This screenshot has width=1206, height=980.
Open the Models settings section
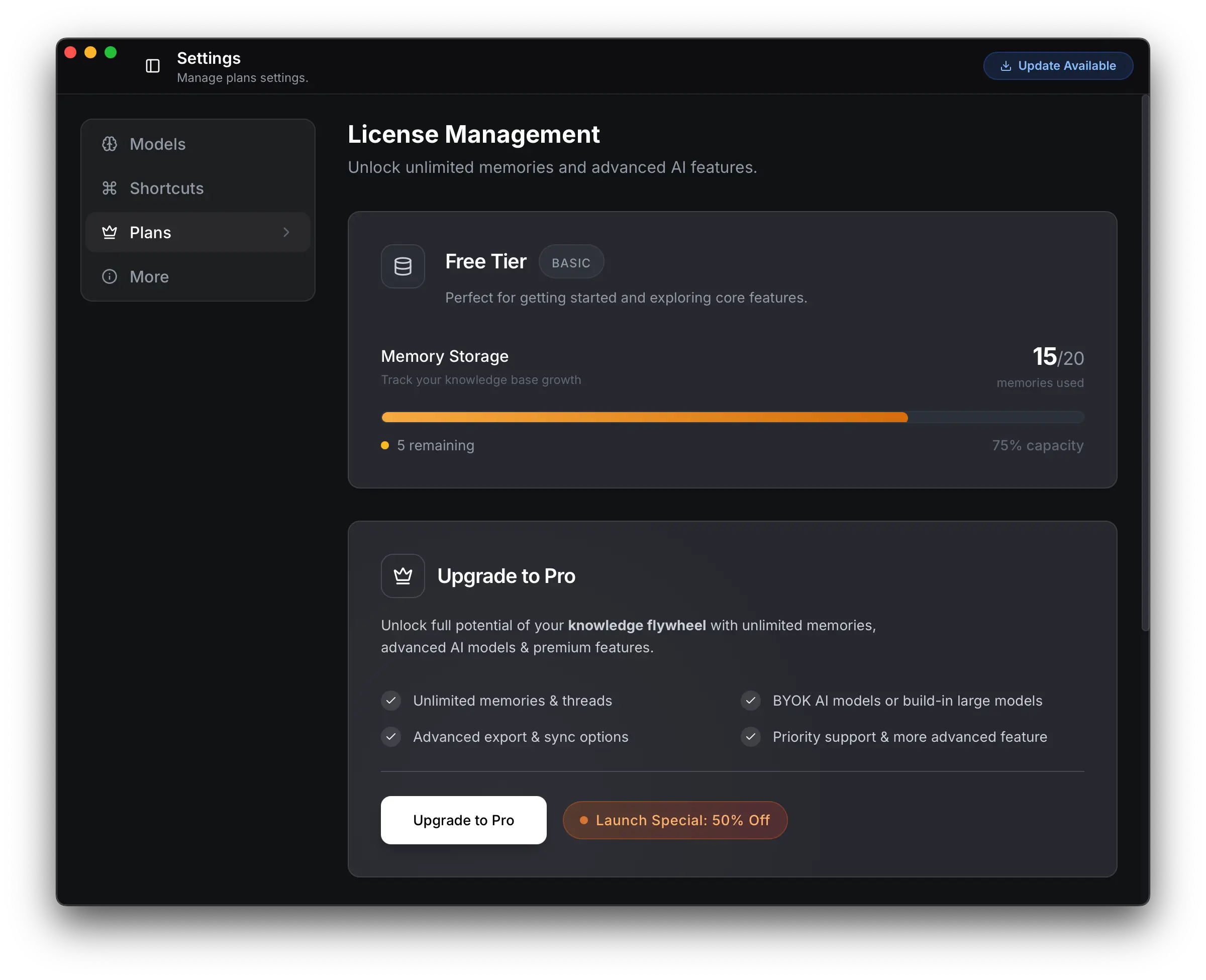point(157,144)
